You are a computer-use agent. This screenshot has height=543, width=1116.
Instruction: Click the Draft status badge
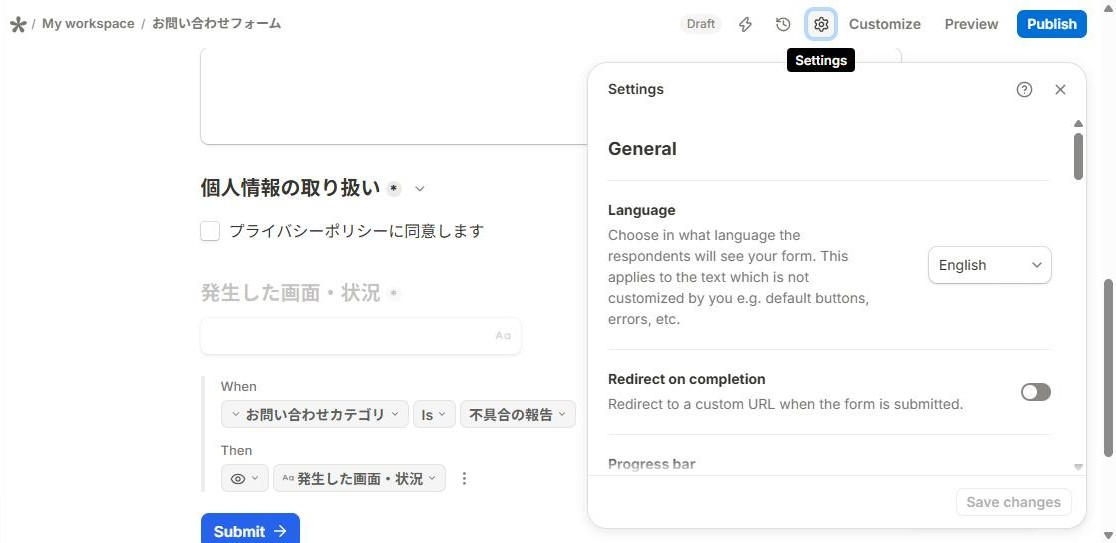[x=700, y=24]
